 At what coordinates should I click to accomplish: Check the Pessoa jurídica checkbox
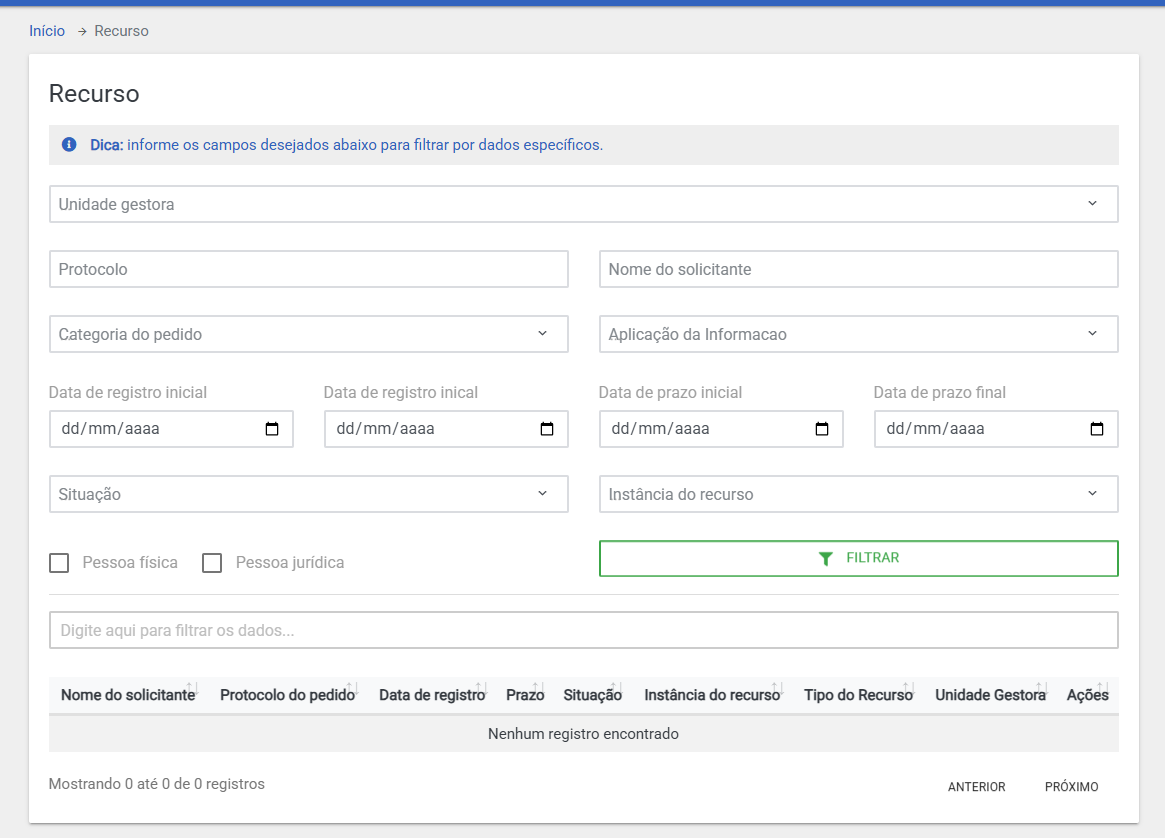(x=212, y=563)
